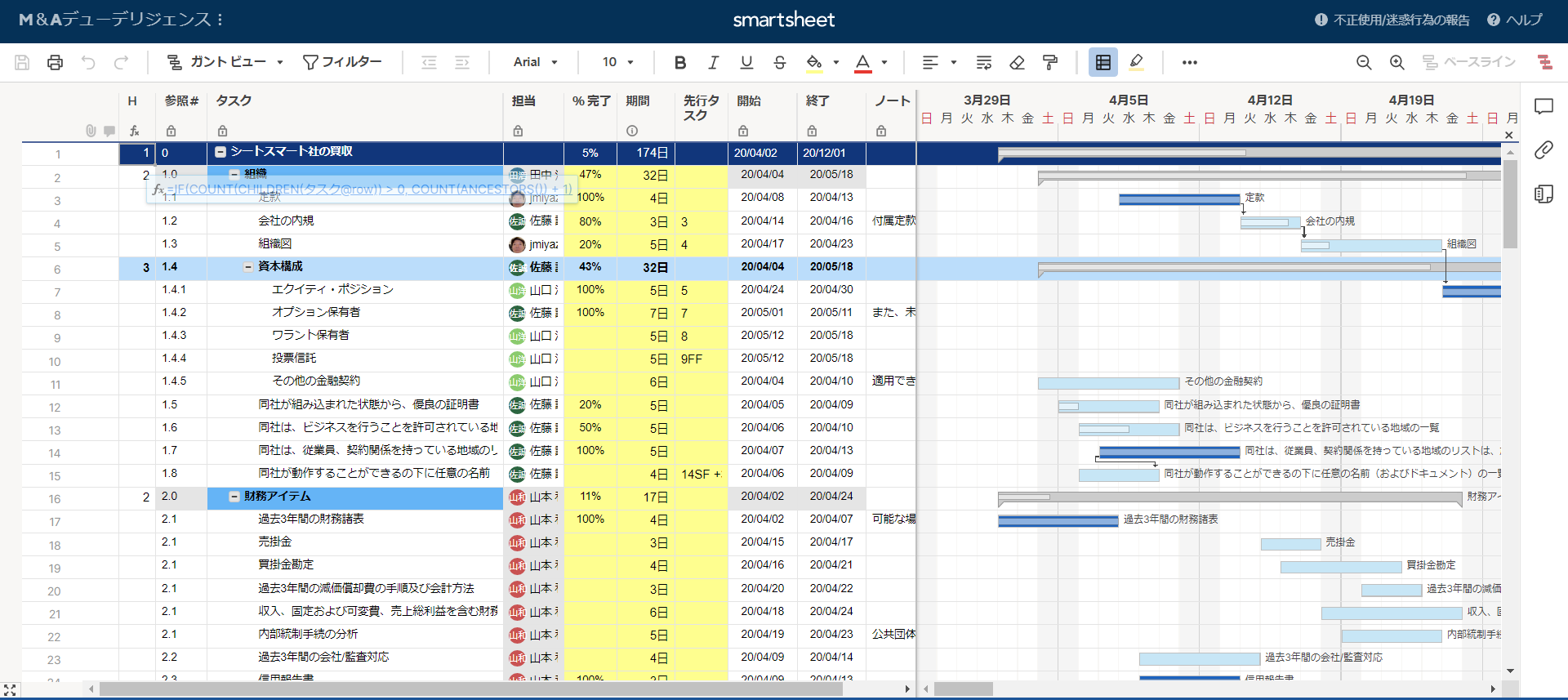Click the Format Painter icon
1568x700 pixels.
(1050, 62)
